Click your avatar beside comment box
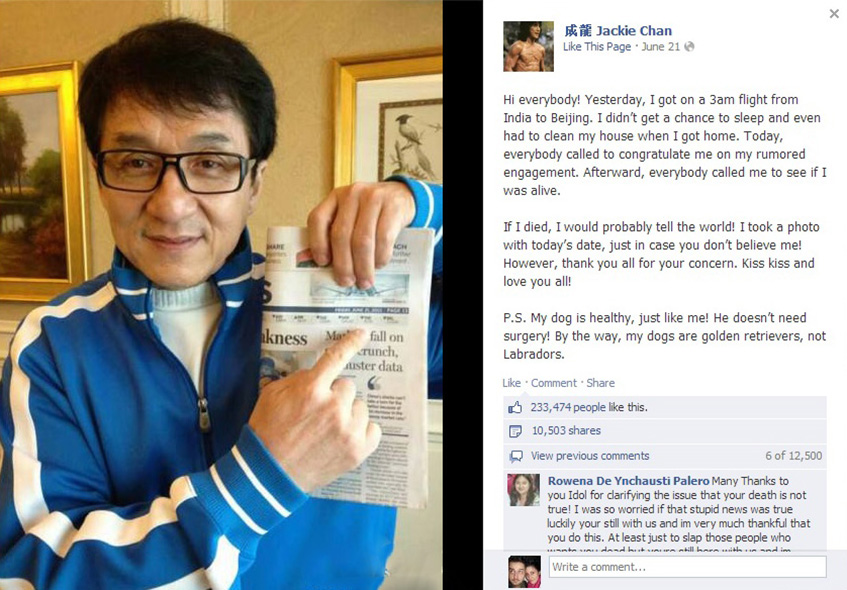Image resolution: width=847 pixels, height=590 pixels. click(x=524, y=572)
